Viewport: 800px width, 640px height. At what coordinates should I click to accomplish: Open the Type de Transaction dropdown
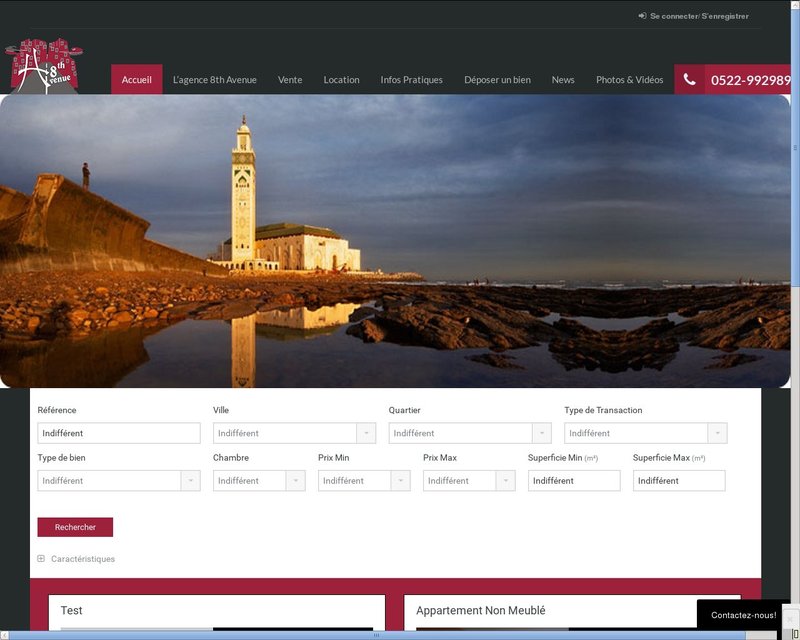point(645,433)
